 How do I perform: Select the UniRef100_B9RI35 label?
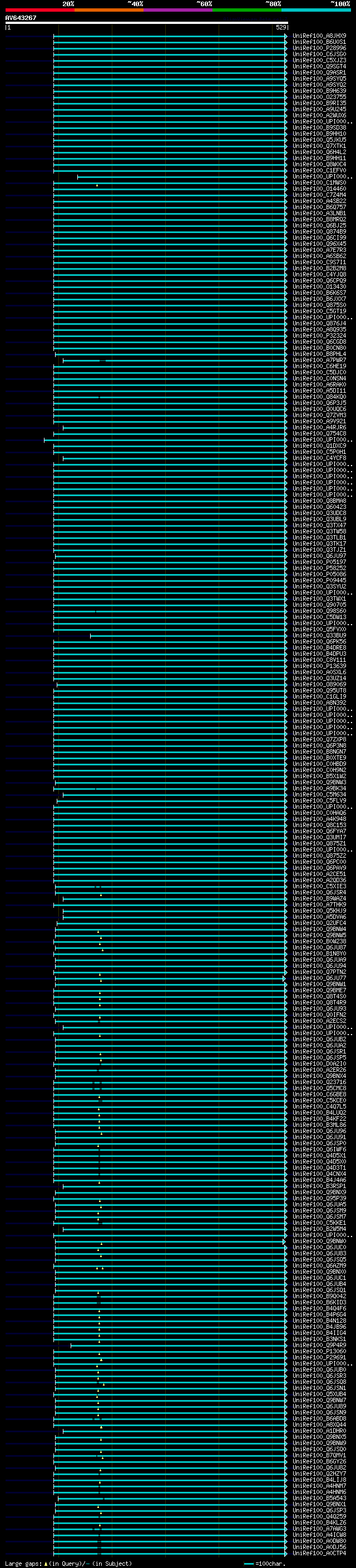[x=319, y=103]
